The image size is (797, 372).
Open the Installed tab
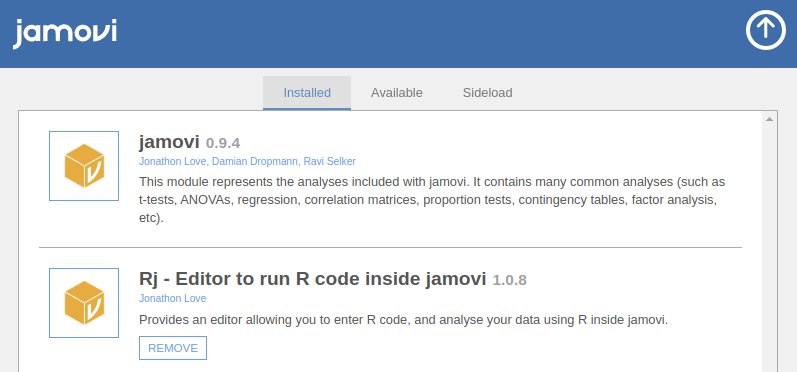point(307,93)
